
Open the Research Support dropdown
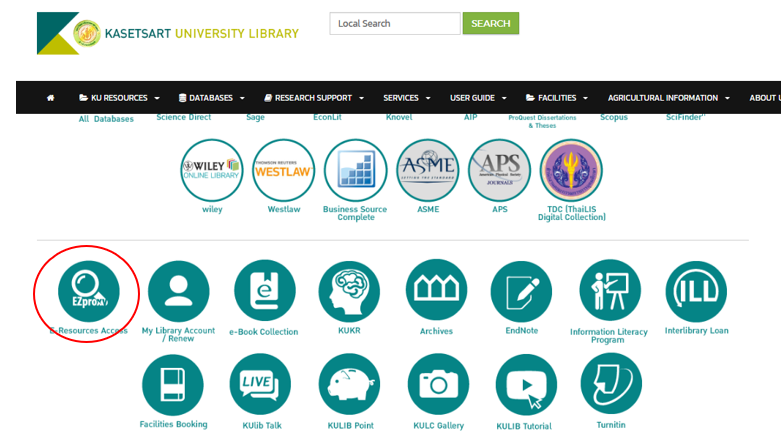(314, 98)
